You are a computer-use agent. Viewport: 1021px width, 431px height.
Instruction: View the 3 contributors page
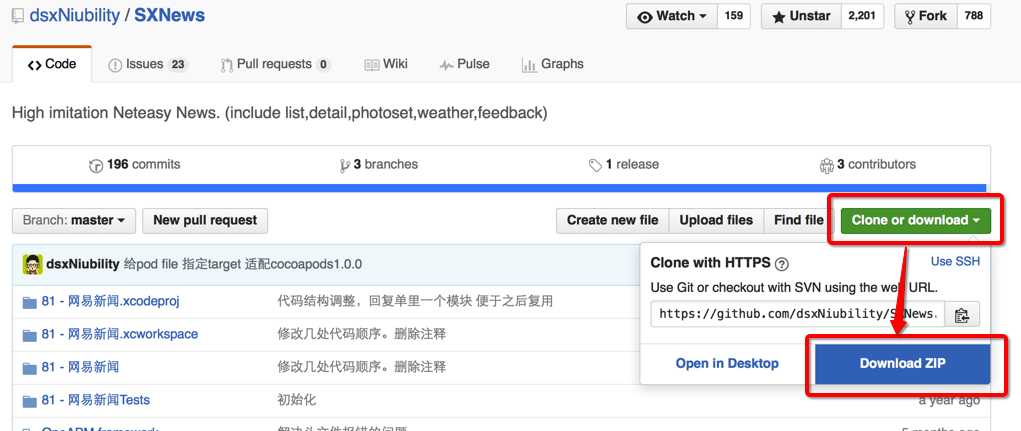click(x=867, y=165)
